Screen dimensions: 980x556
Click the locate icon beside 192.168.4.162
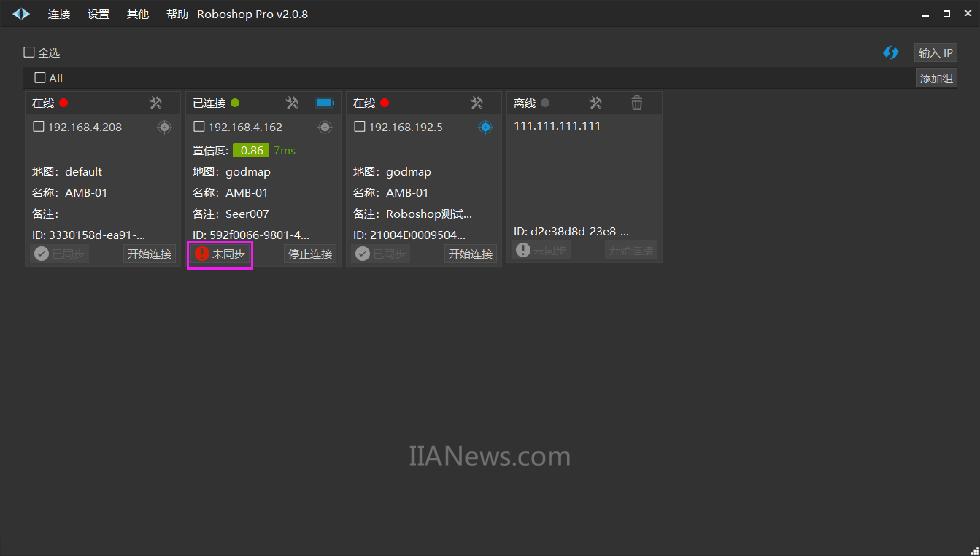tap(325, 127)
